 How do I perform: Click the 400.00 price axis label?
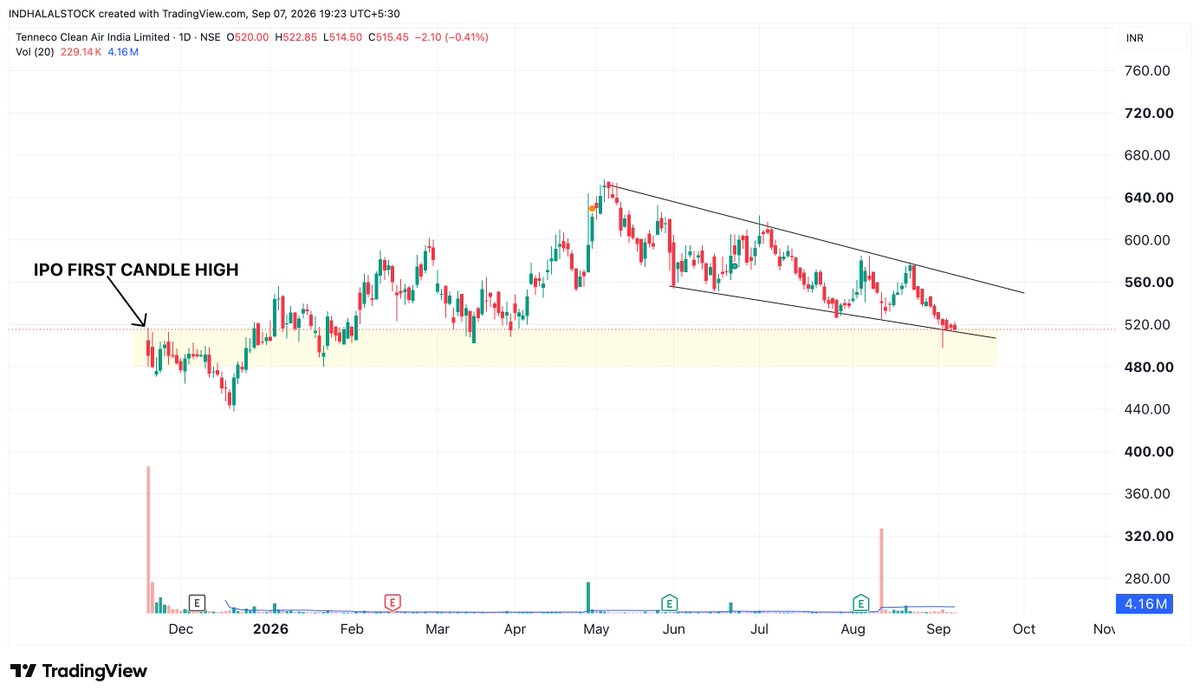(x=1147, y=452)
